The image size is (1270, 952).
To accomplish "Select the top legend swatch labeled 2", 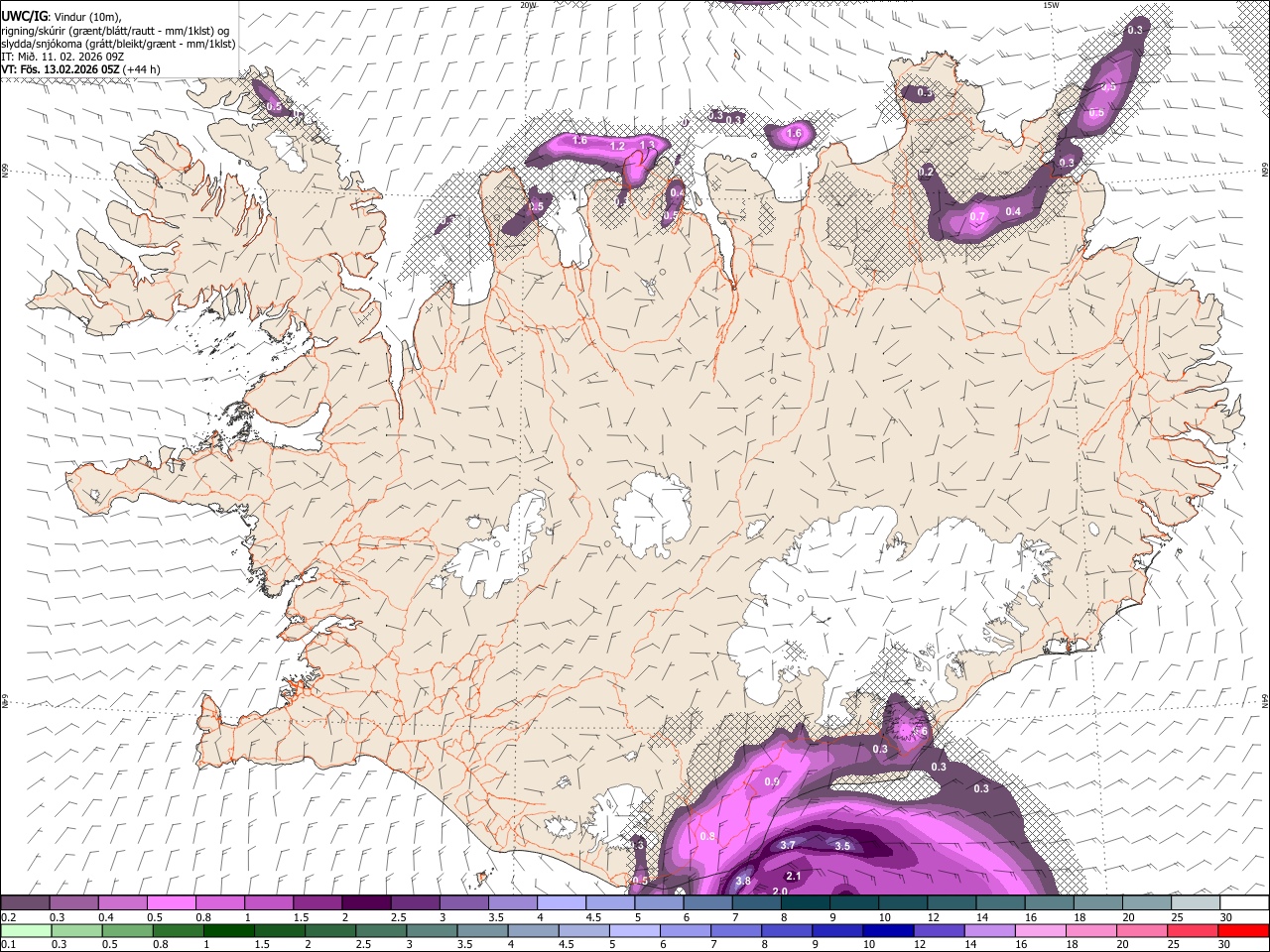I will [x=365, y=903].
